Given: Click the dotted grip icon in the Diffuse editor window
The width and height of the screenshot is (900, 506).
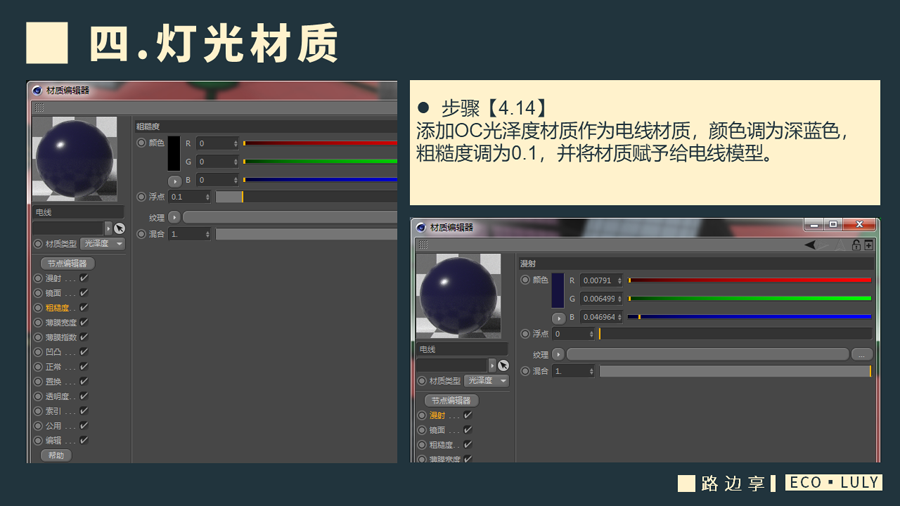Looking at the screenshot, I should [x=423, y=245].
